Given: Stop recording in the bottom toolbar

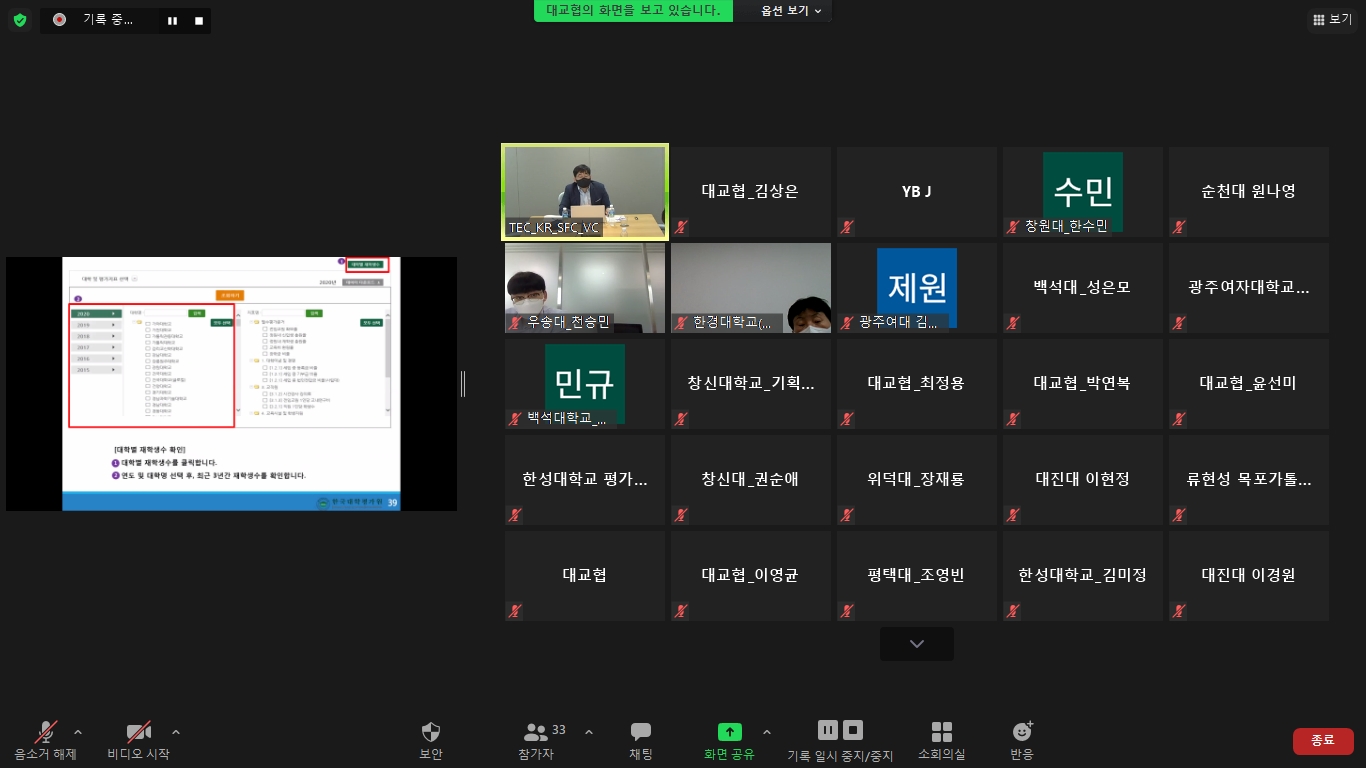Looking at the screenshot, I should tap(853, 730).
